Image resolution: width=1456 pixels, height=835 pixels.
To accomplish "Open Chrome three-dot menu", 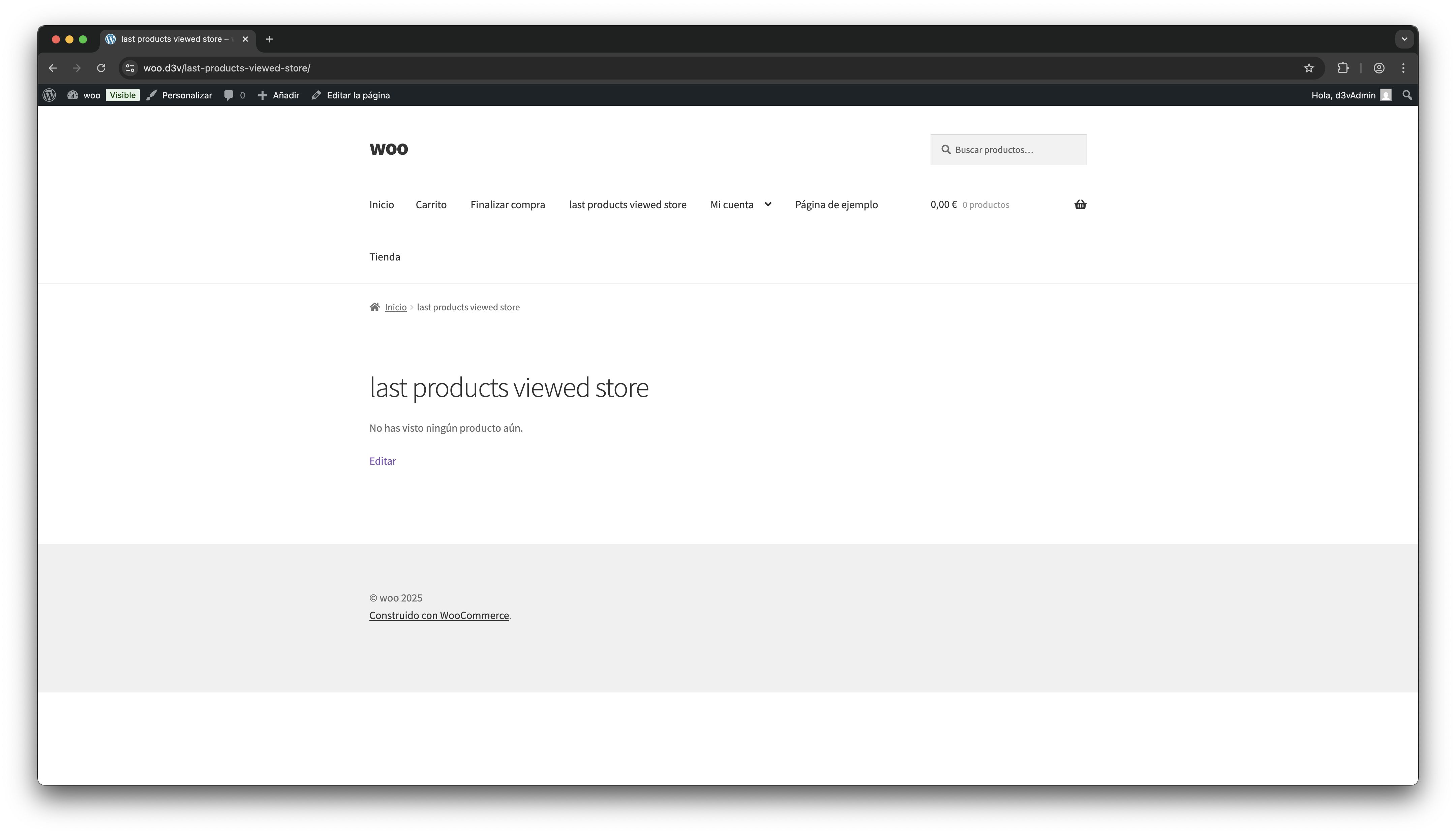I will (x=1403, y=68).
